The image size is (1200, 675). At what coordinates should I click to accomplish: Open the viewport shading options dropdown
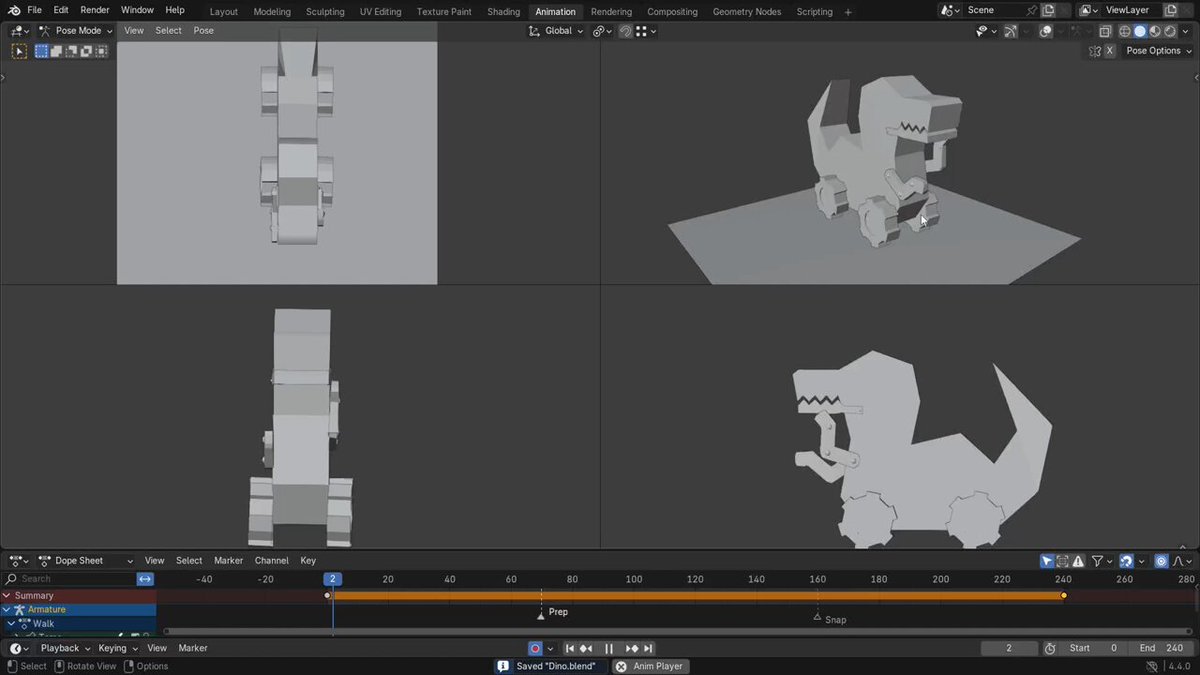(1183, 31)
